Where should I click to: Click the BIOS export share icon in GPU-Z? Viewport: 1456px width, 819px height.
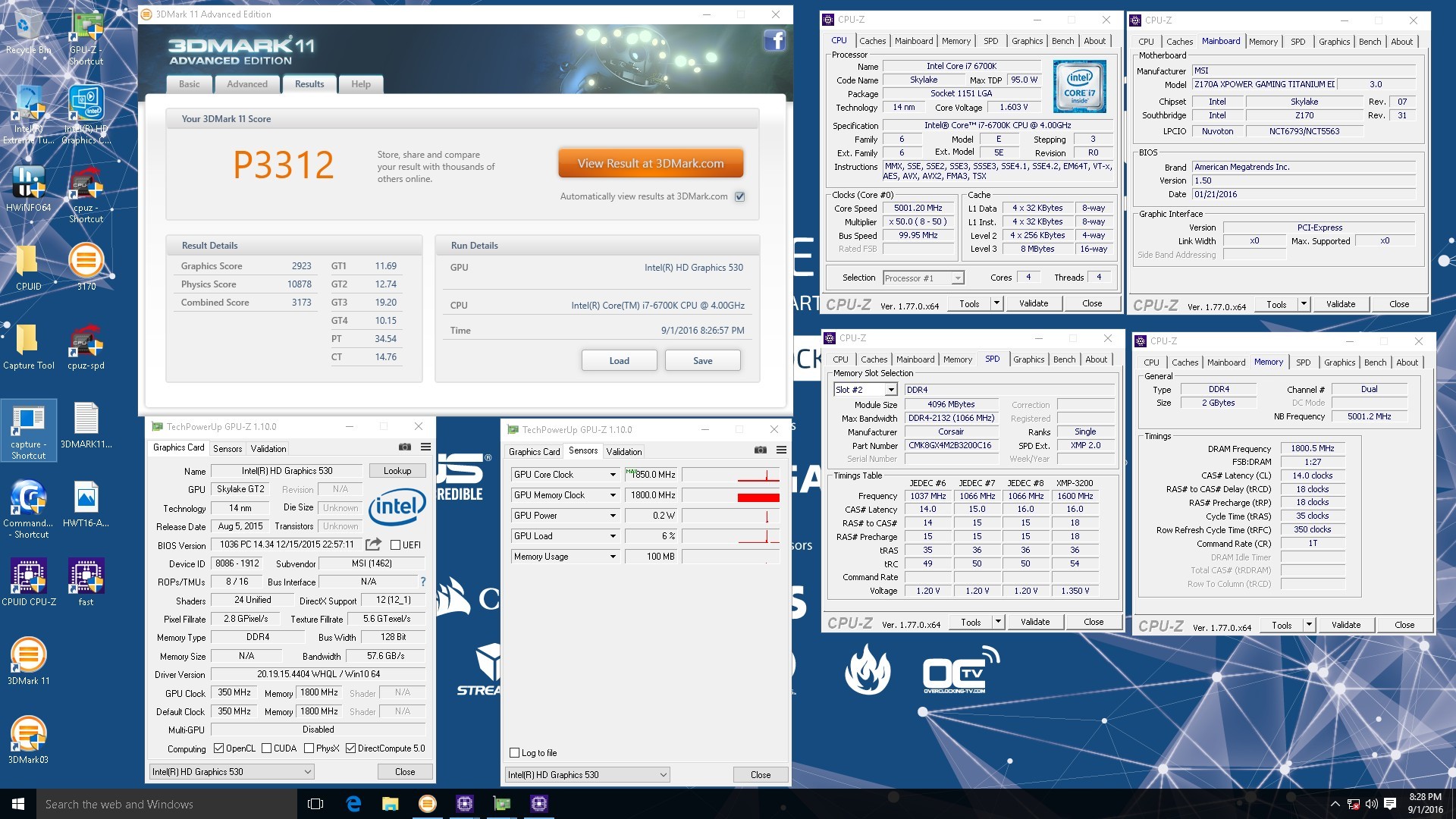[x=373, y=544]
